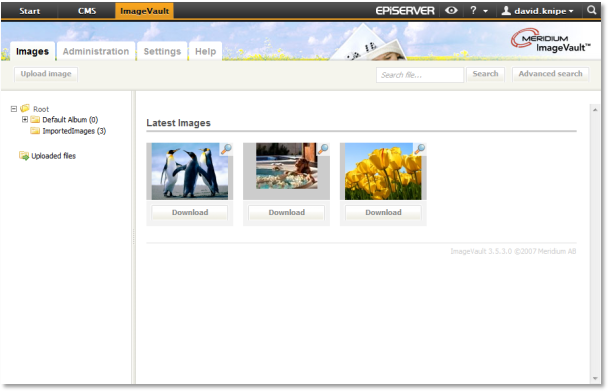Click the scrollbar up arrow
This screenshot has width=609, height=392.
pyautogui.click(x=595, y=110)
